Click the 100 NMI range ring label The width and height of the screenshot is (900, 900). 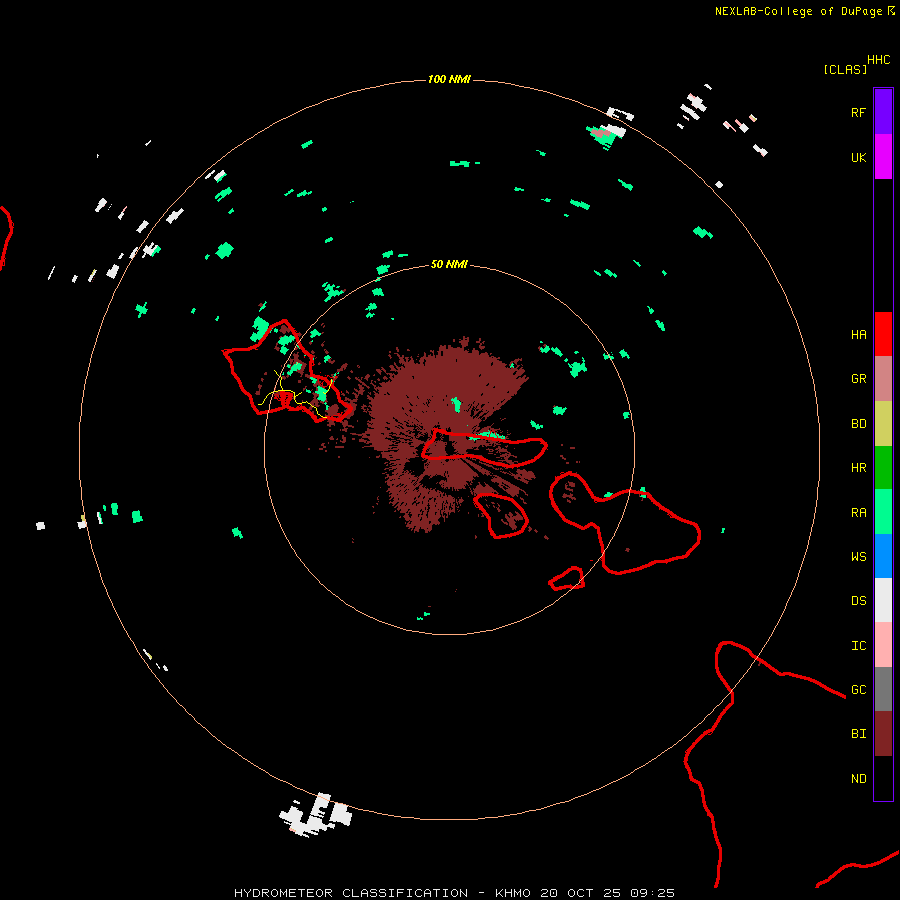(449, 79)
